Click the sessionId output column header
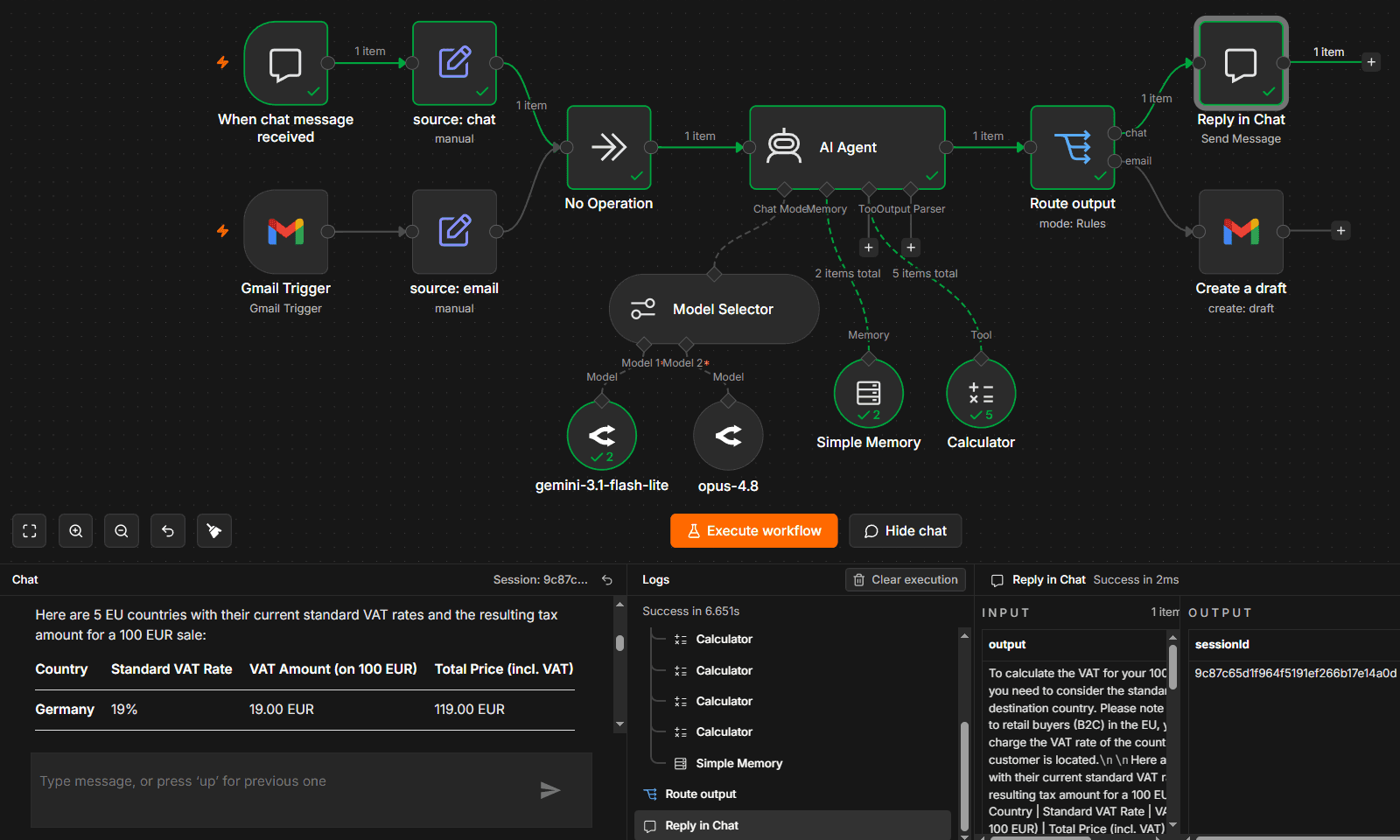This screenshot has width=1400, height=840. pyautogui.click(x=1222, y=645)
